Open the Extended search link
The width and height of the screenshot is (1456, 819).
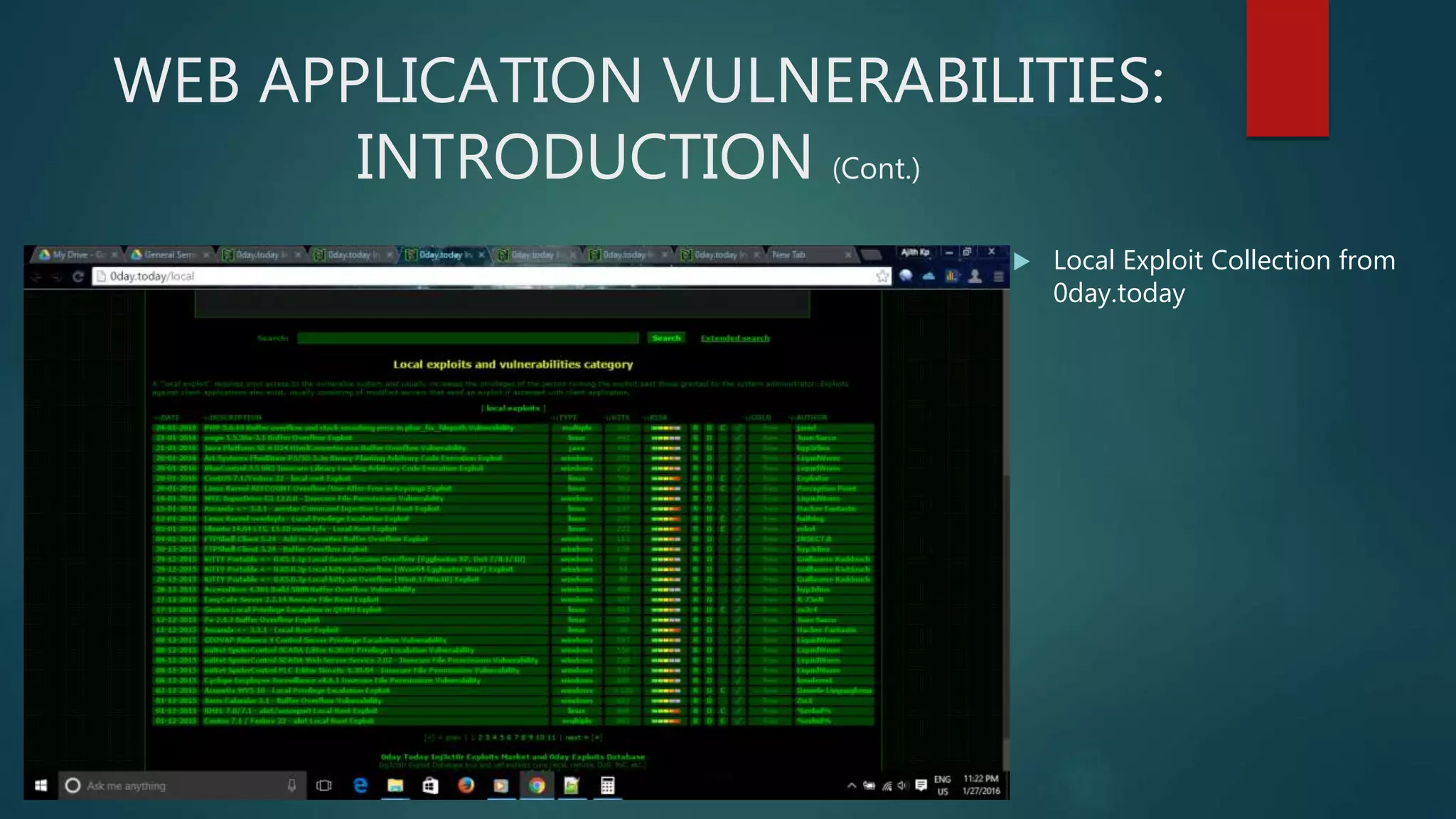point(735,338)
